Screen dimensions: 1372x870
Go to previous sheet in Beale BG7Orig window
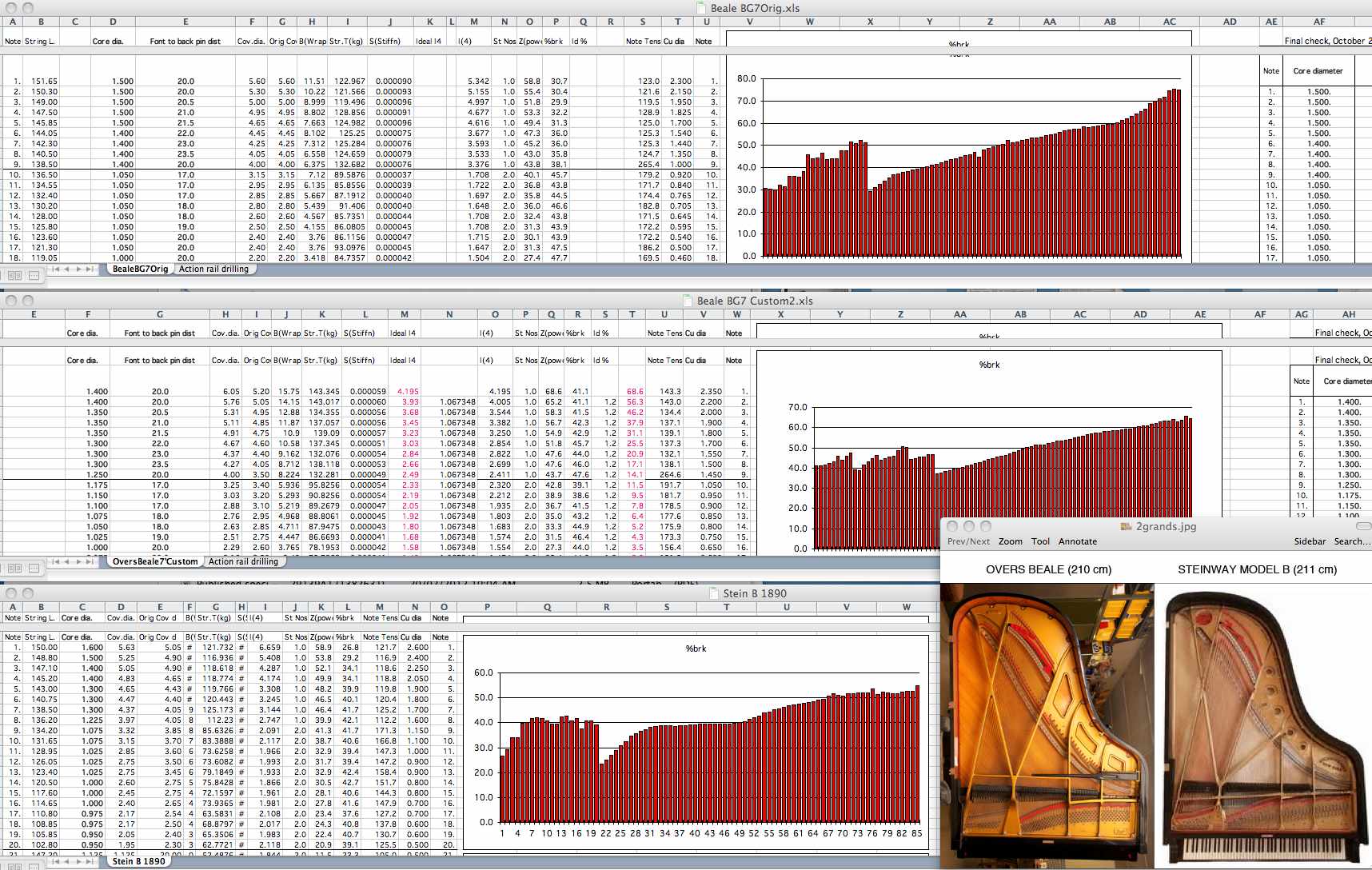click(x=69, y=269)
